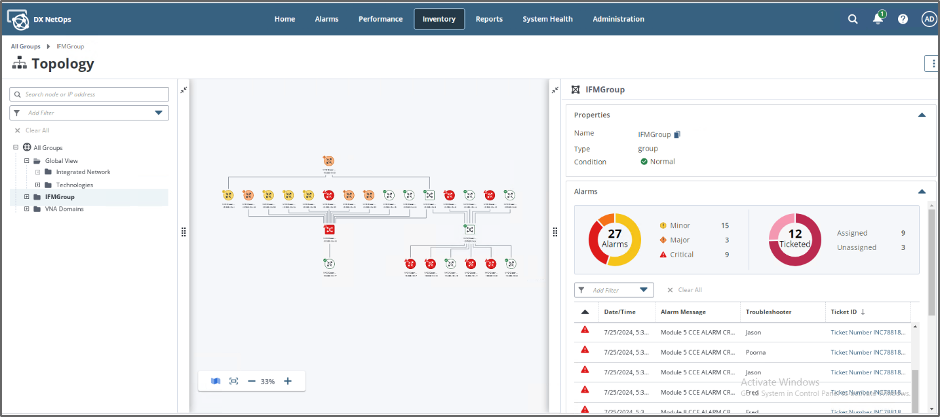Click the All Groups breadcrumb link
Viewport: 940px width, 418px height.
tap(27, 46)
